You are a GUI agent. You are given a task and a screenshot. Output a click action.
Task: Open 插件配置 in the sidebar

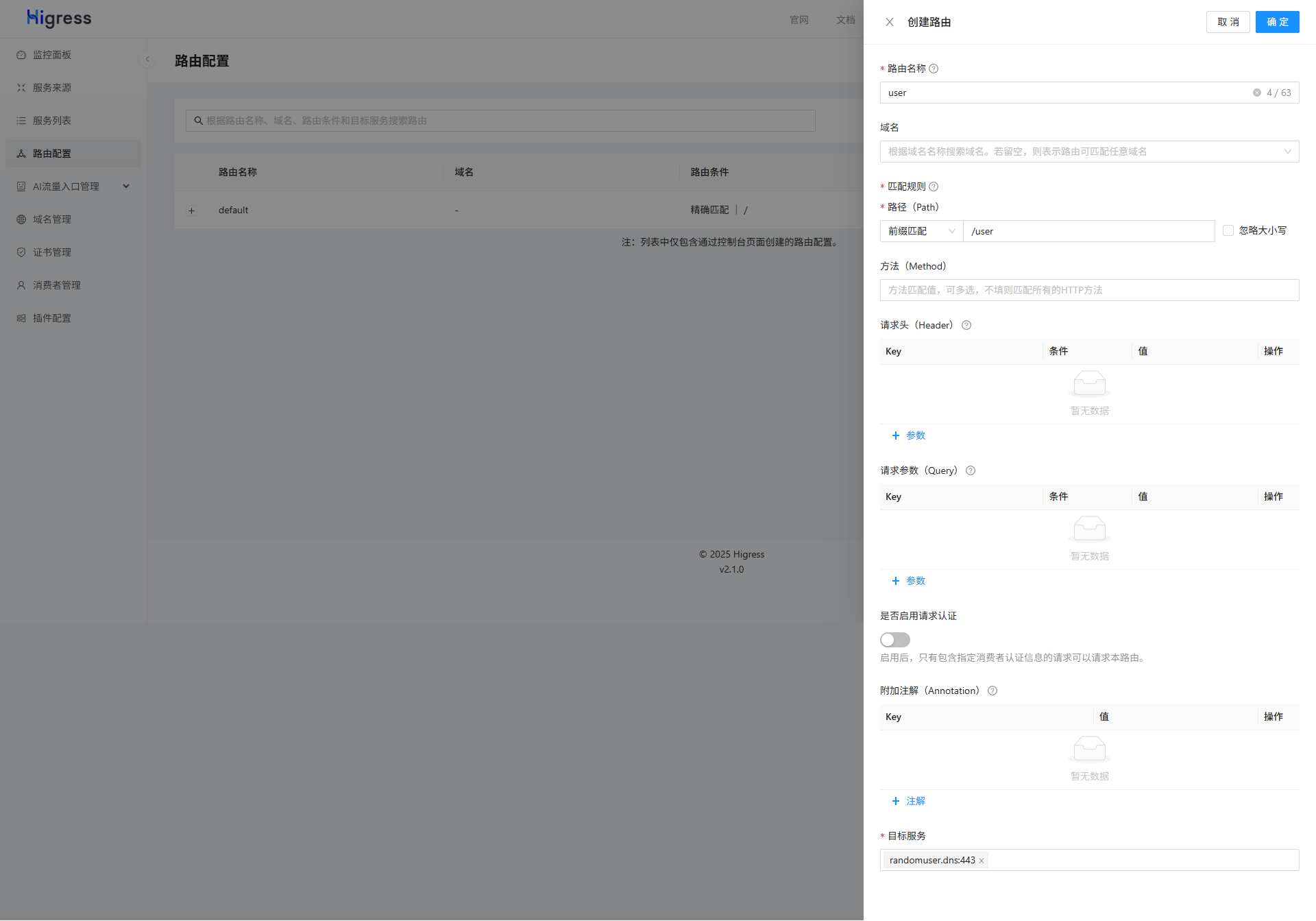tap(52, 318)
